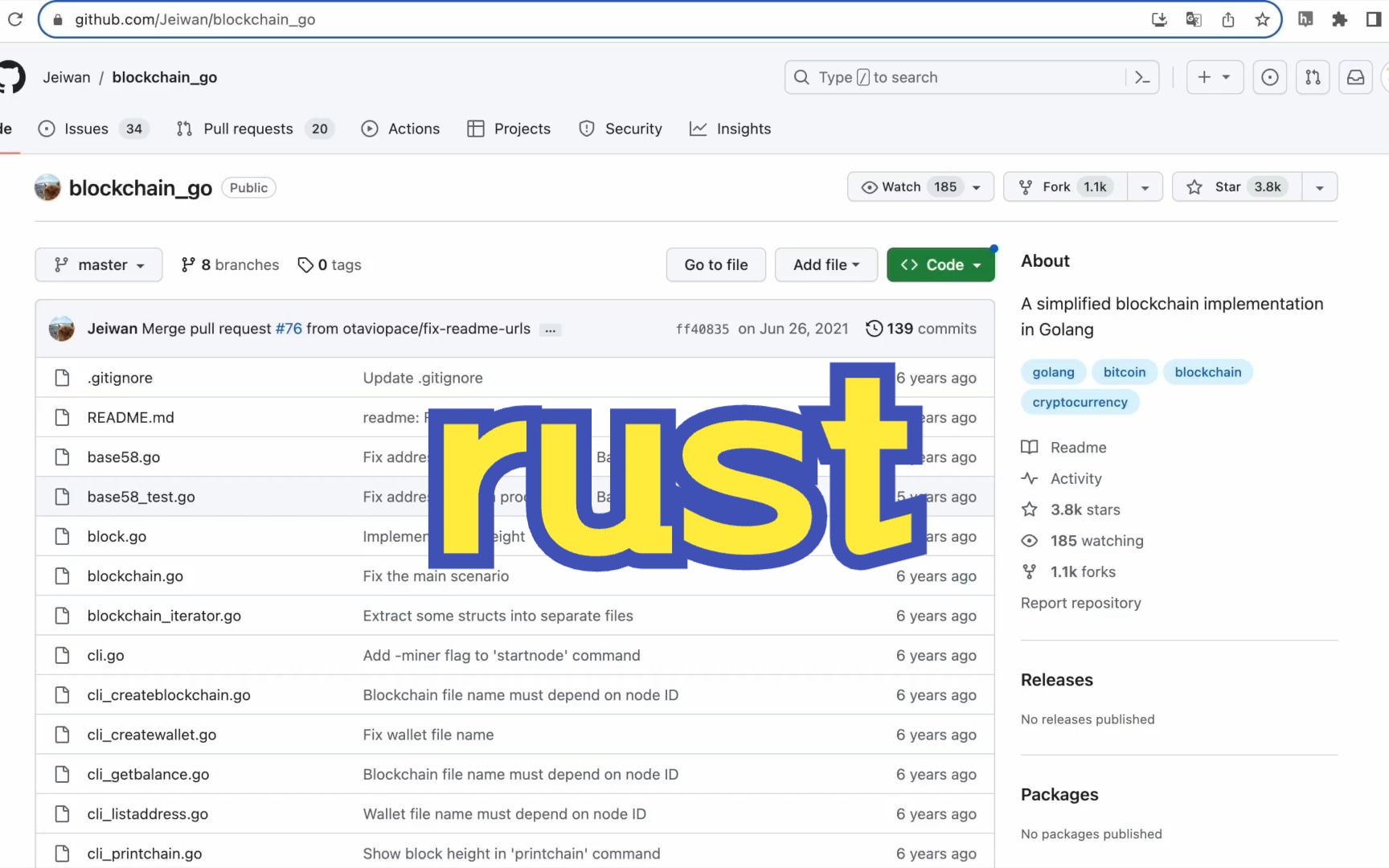Open block.go file
The image size is (1389, 868).
click(x=117, y=536)
